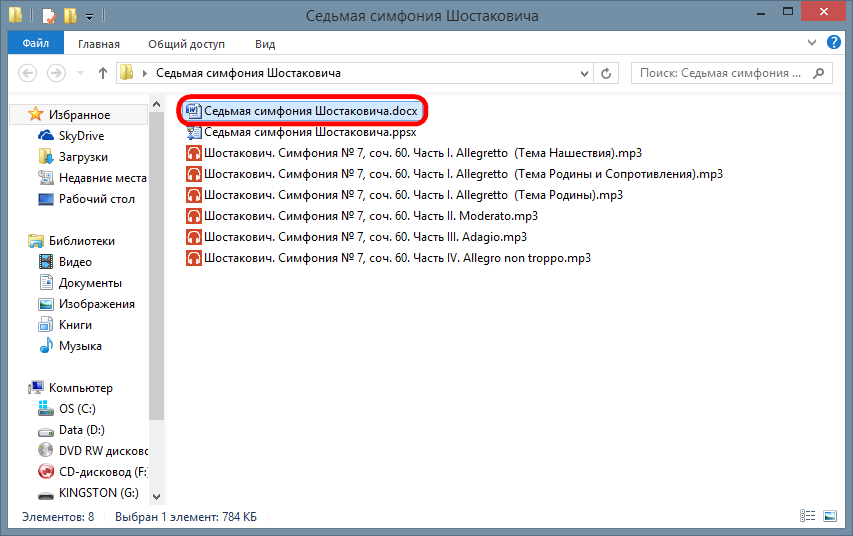Image resolution: width=853 pixels, height=536 pixels.
Task: Switch to the Вид ribbon tab
Action: (x=265, y=44)
